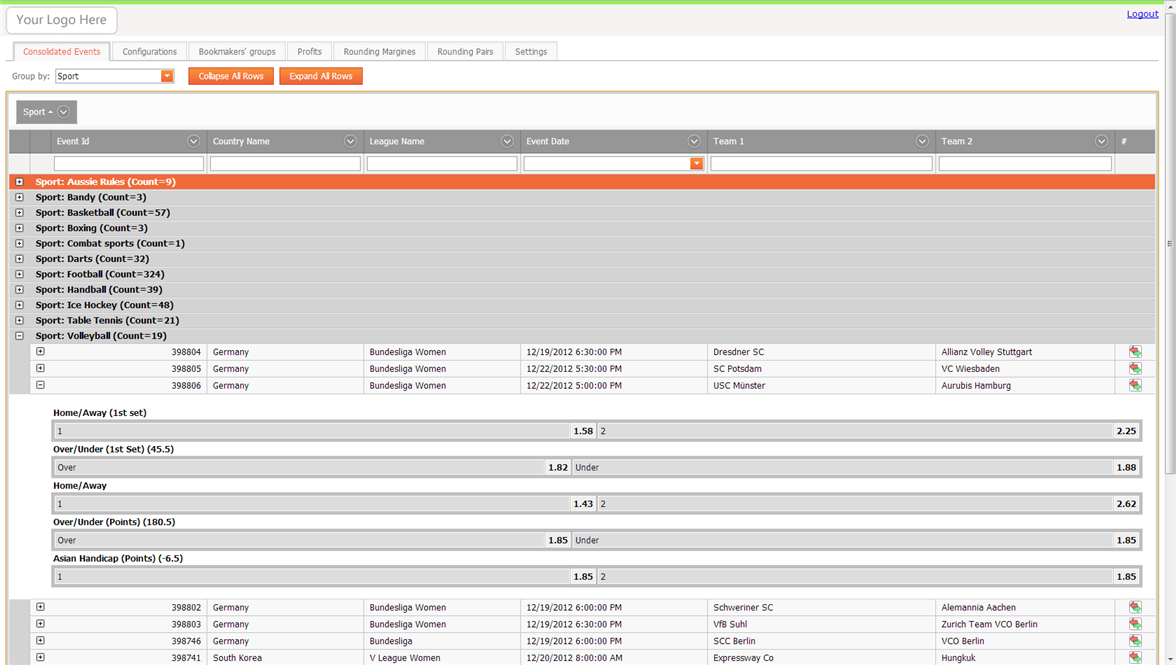Collapse the Sport: Volleyball group
Viewport: 1176px width, 665px height.
point(19,335)
